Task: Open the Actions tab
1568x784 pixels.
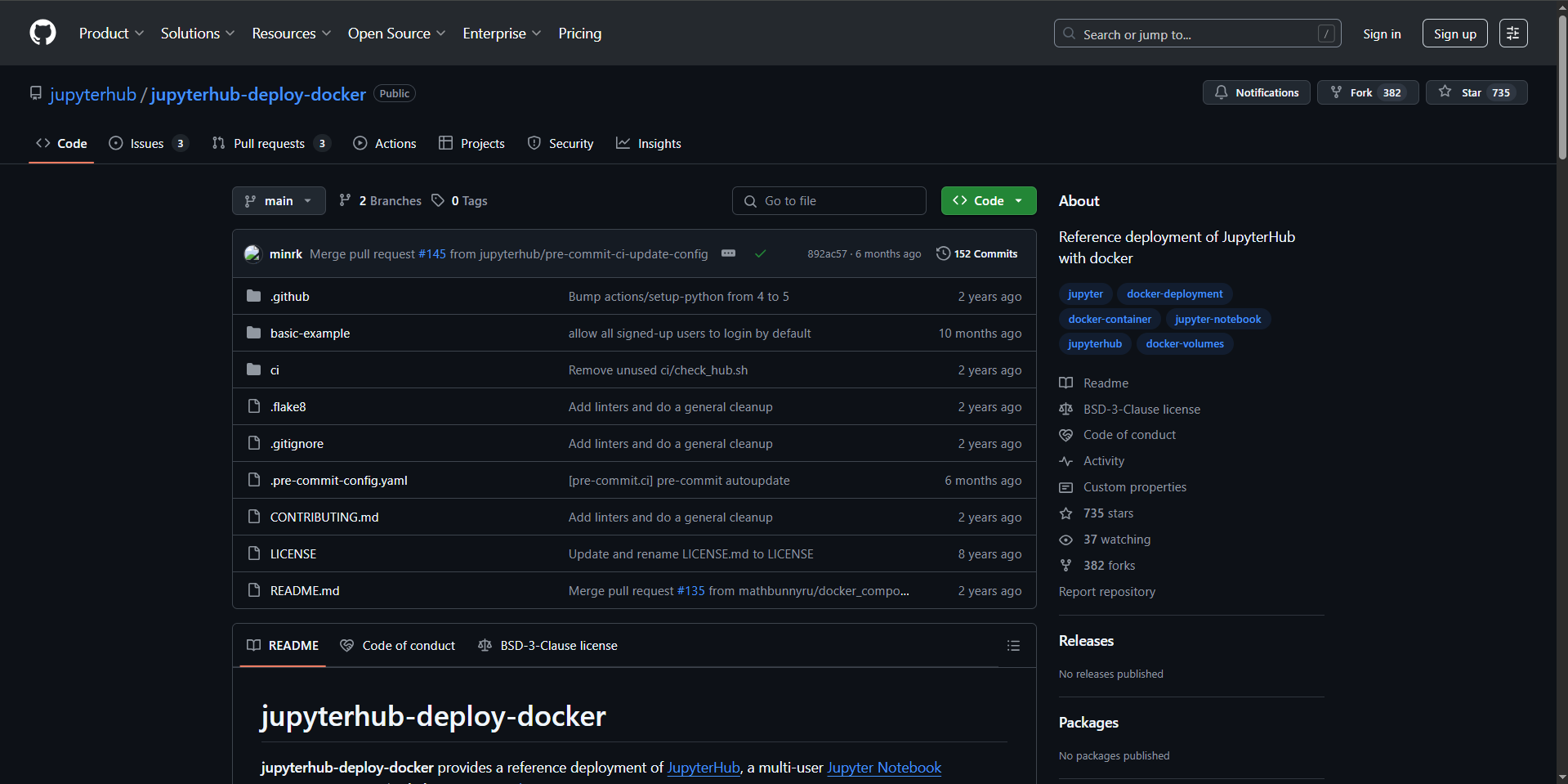Action: pos(385,143)
